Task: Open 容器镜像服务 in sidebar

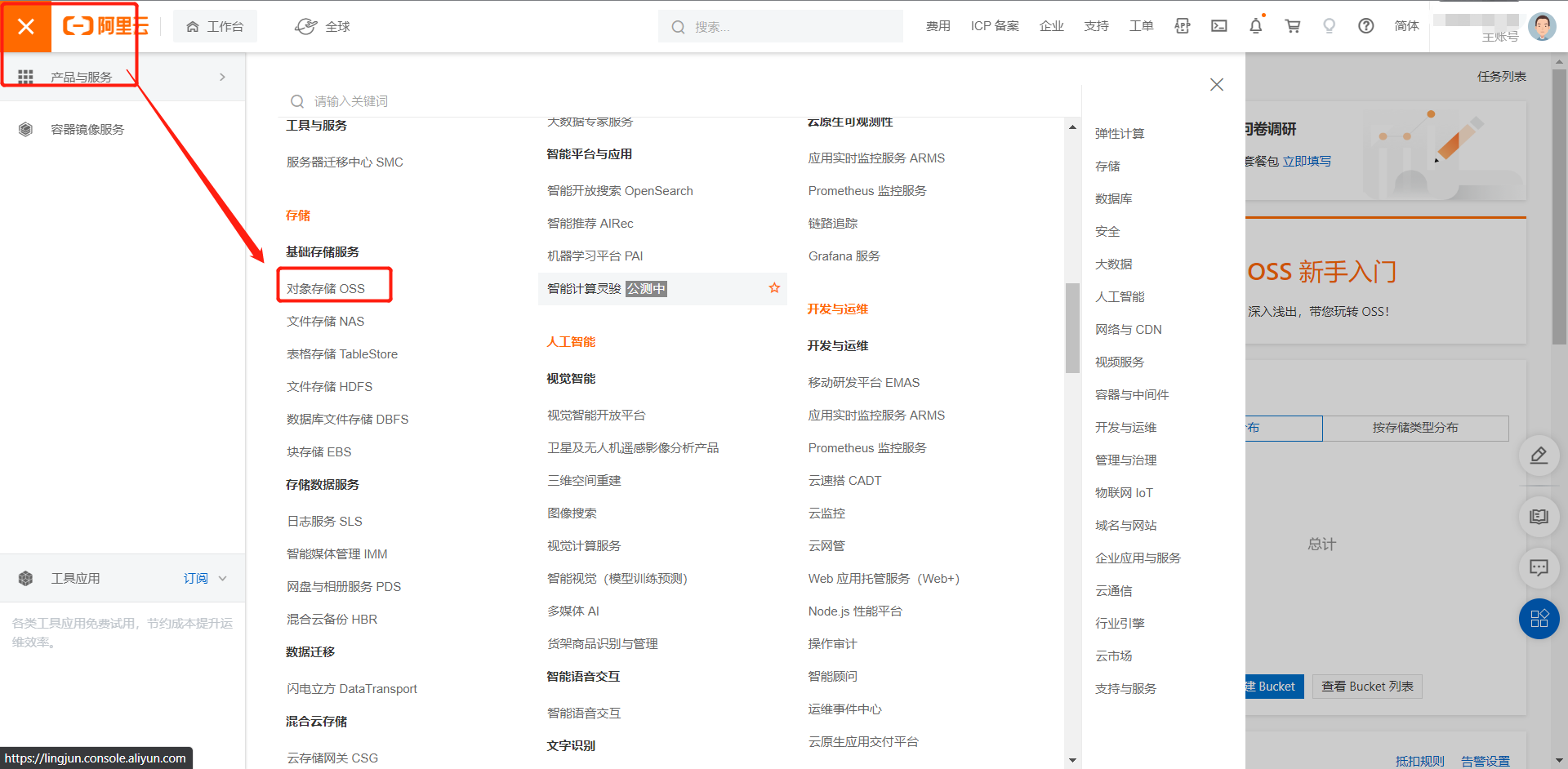Action: (87, 129)
